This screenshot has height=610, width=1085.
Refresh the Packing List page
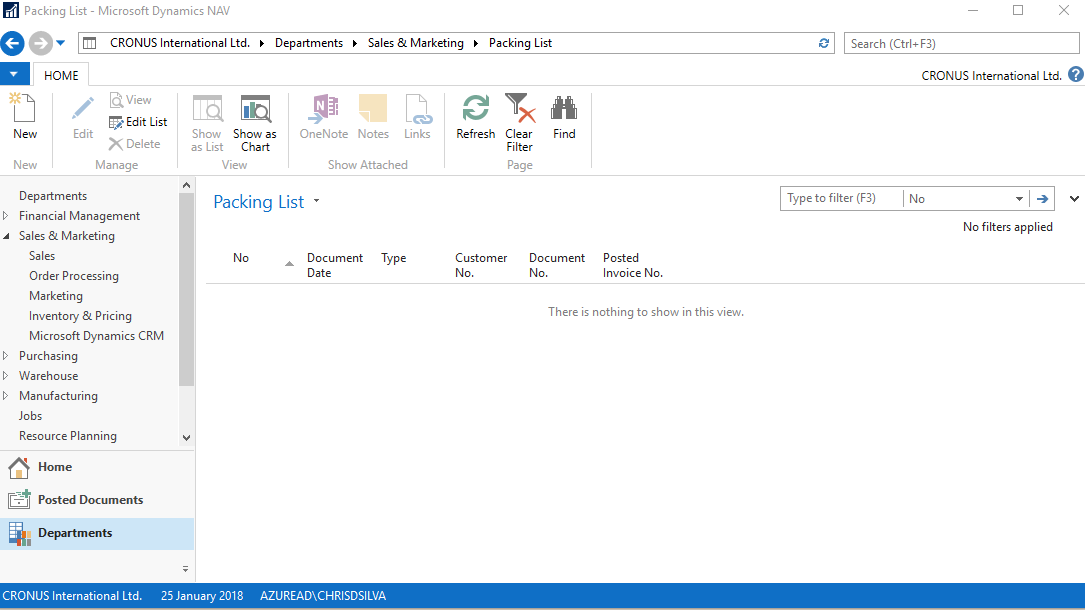(x=475, y=118)
